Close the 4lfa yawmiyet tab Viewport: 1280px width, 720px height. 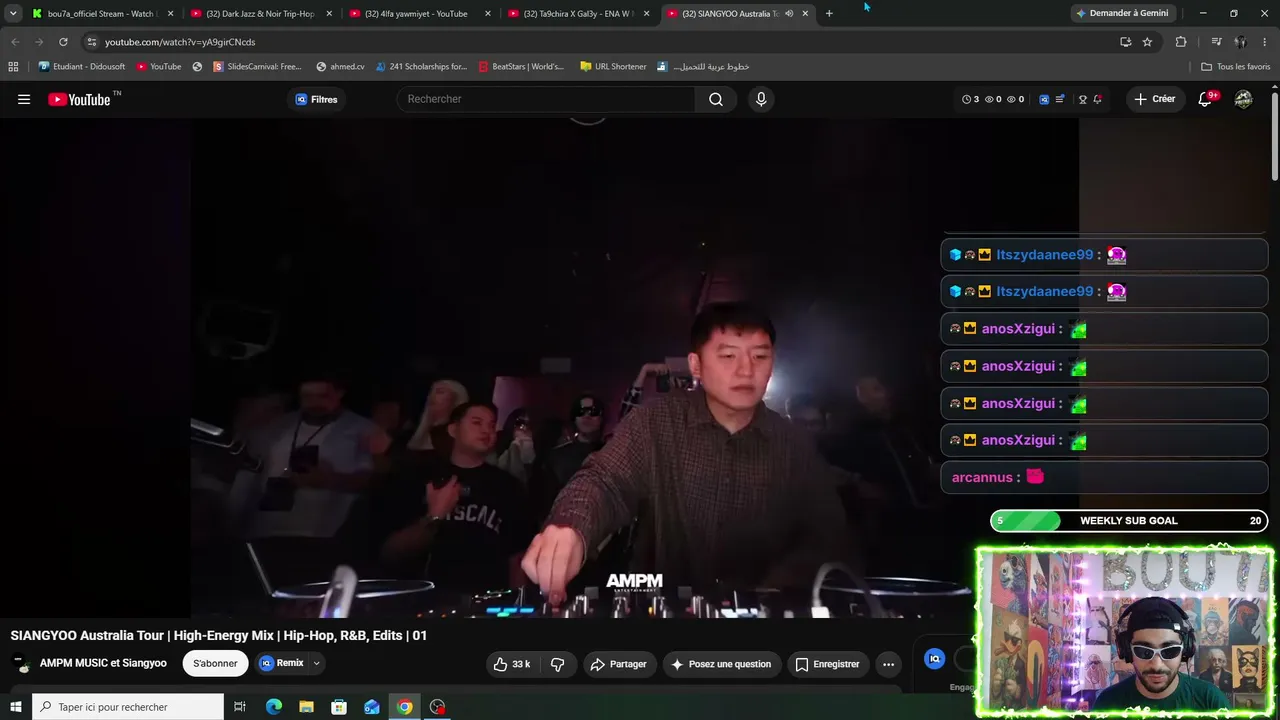coord(488,14)
